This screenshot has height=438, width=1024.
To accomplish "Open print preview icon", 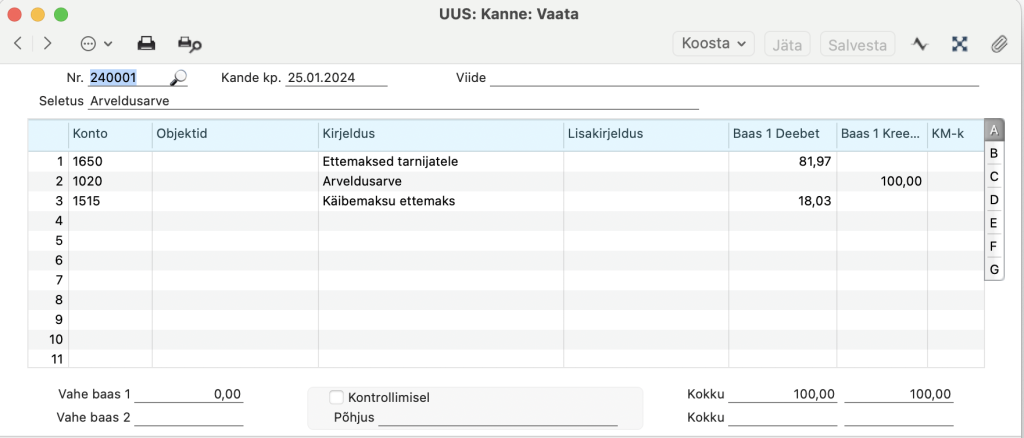I will (189, 44).
